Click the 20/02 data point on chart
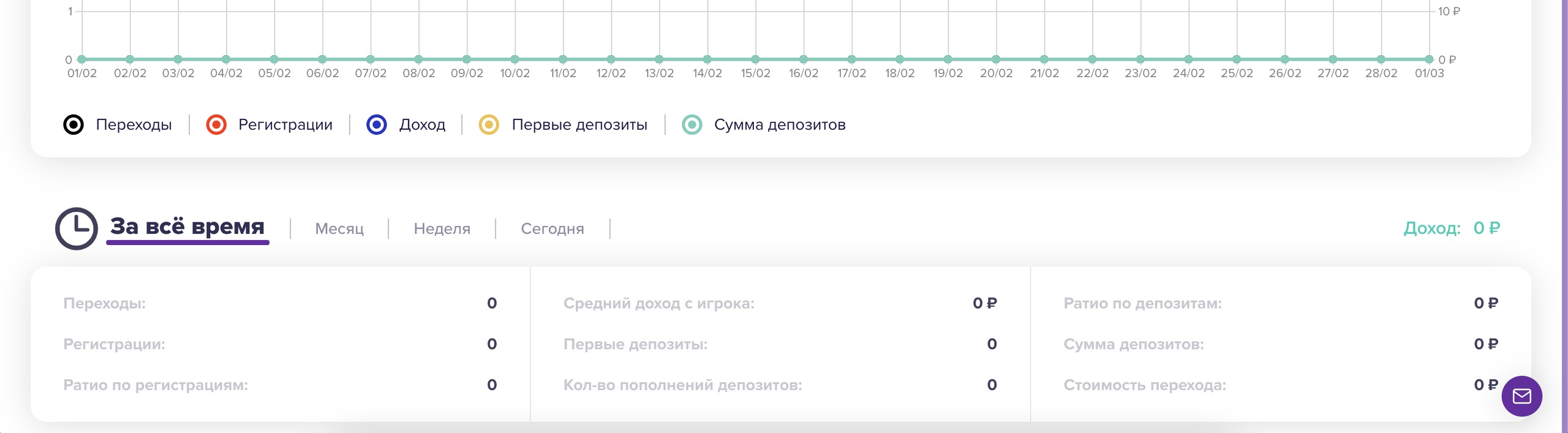Image resolution: width=1568 pixels, height=433 pixels. tap(996, 59)
